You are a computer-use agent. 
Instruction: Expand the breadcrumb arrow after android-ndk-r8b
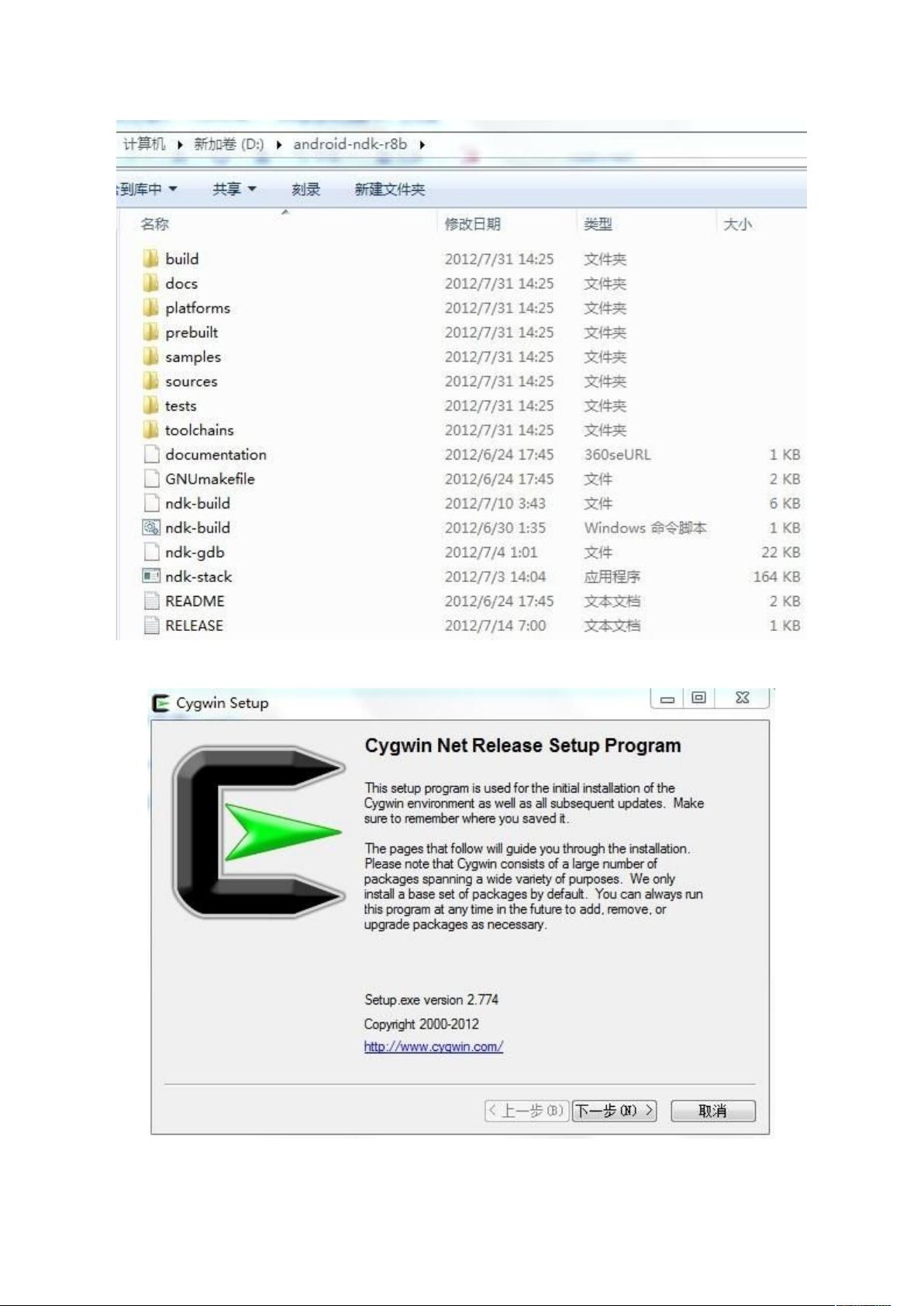[422, 144]
